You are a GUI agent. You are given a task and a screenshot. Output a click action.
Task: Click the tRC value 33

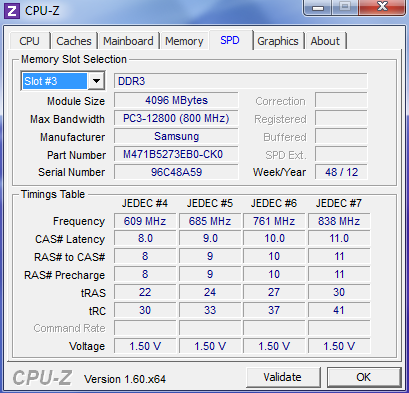[210, 310]
